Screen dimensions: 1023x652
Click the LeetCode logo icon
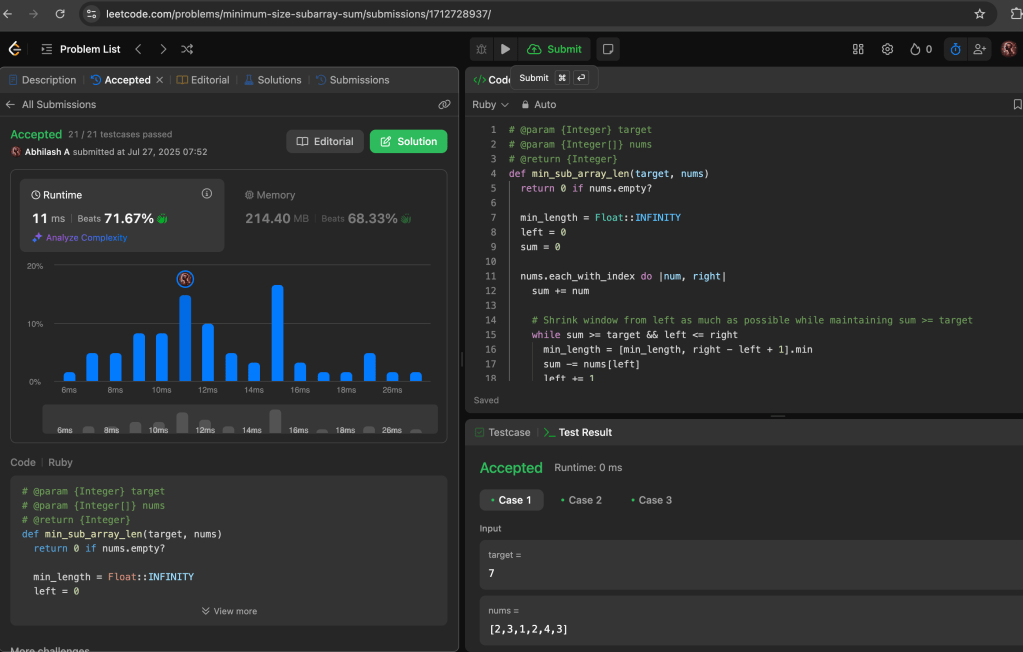(15, 49)
